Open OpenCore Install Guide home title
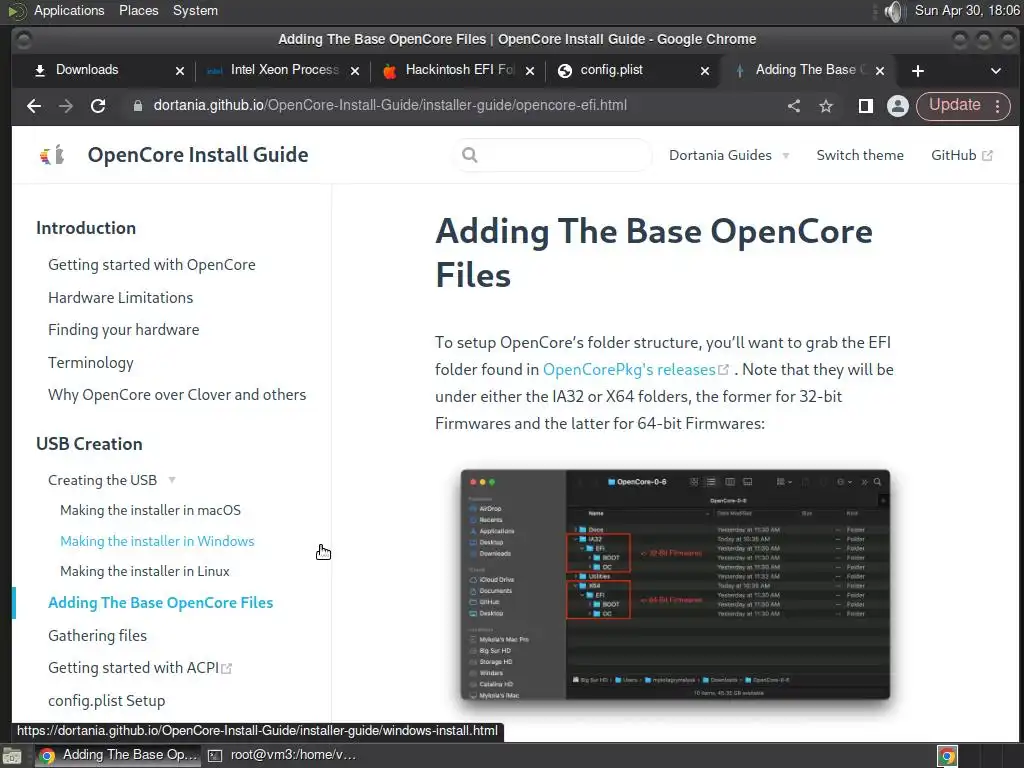1024x768 pixels. tap(198, 155)
